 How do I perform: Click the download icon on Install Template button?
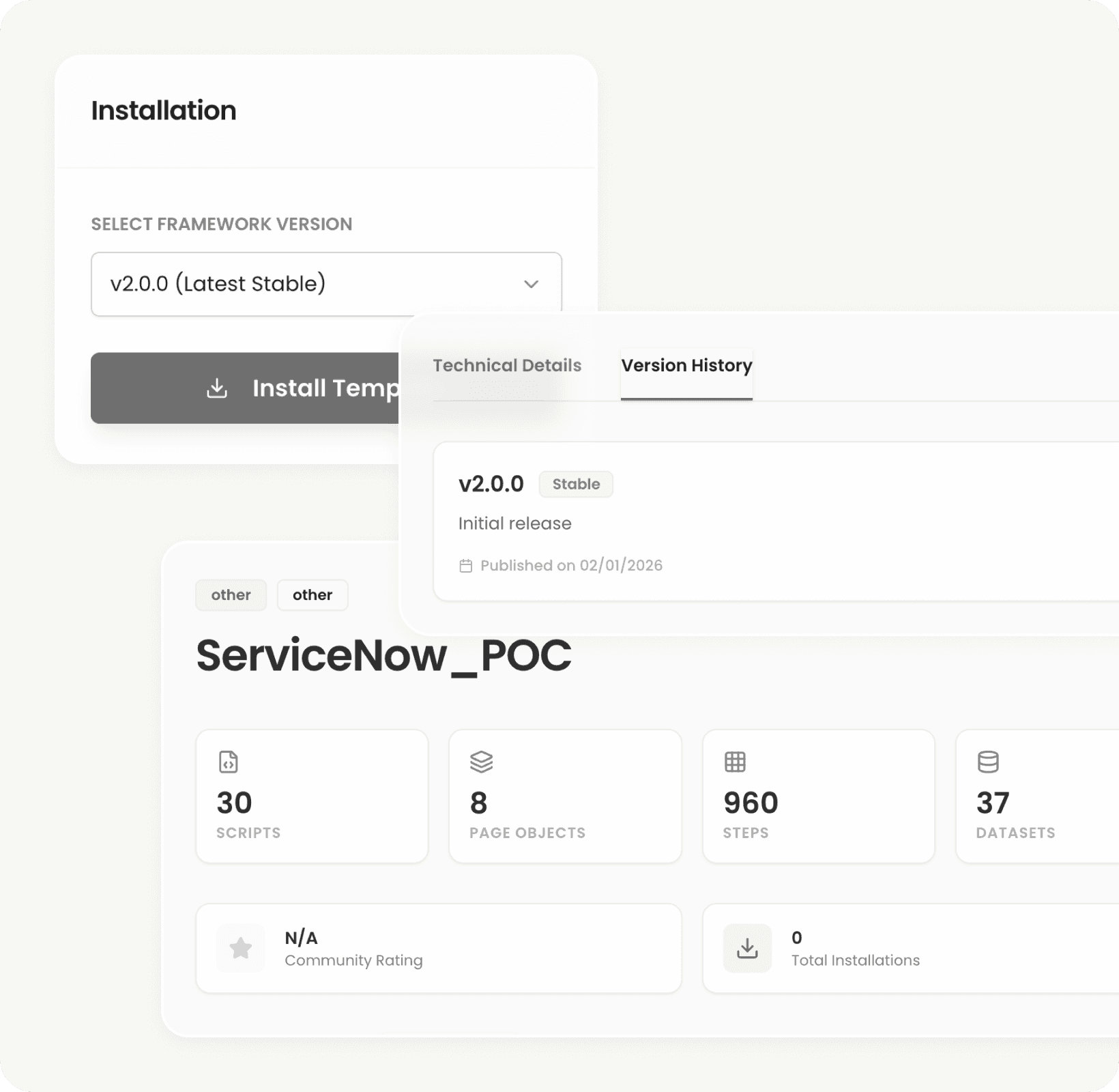217,388
